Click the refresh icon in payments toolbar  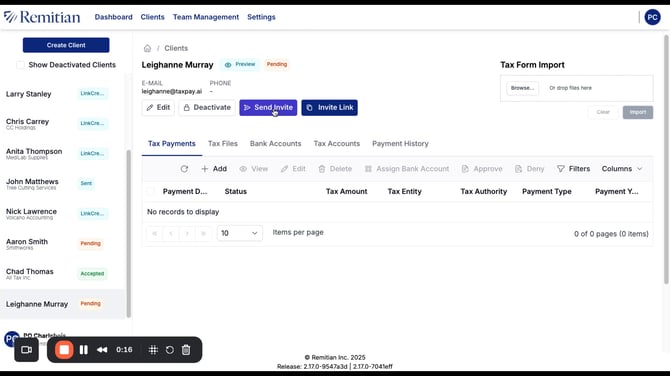pos(184,169)
